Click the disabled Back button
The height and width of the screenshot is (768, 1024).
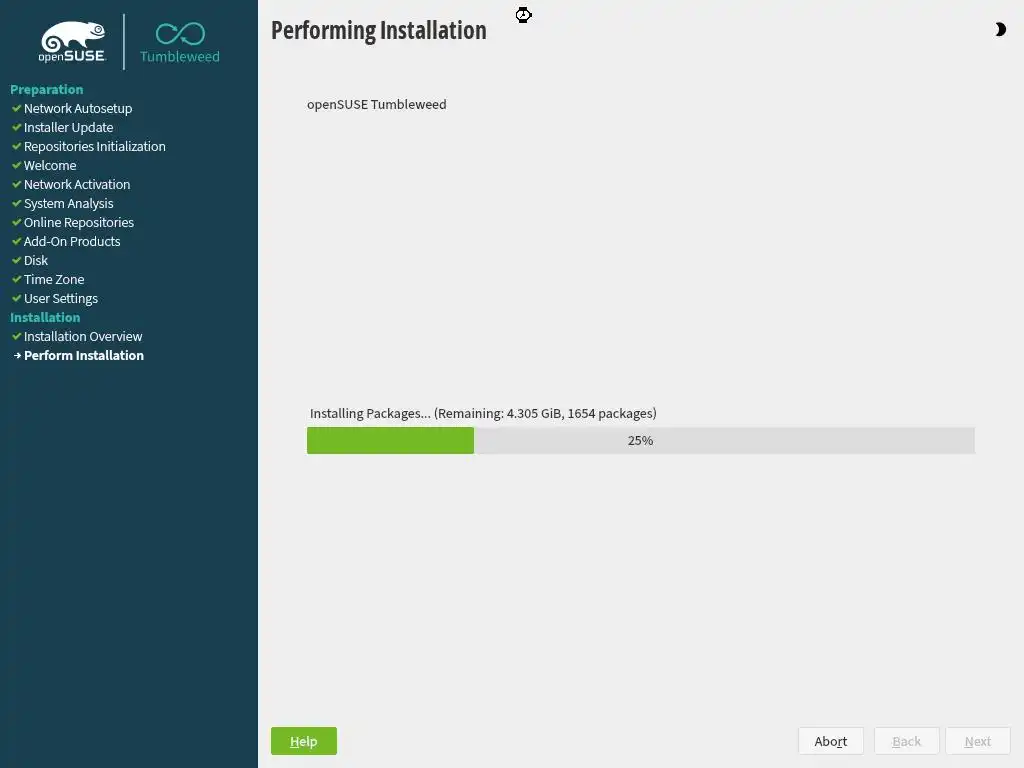906,741
